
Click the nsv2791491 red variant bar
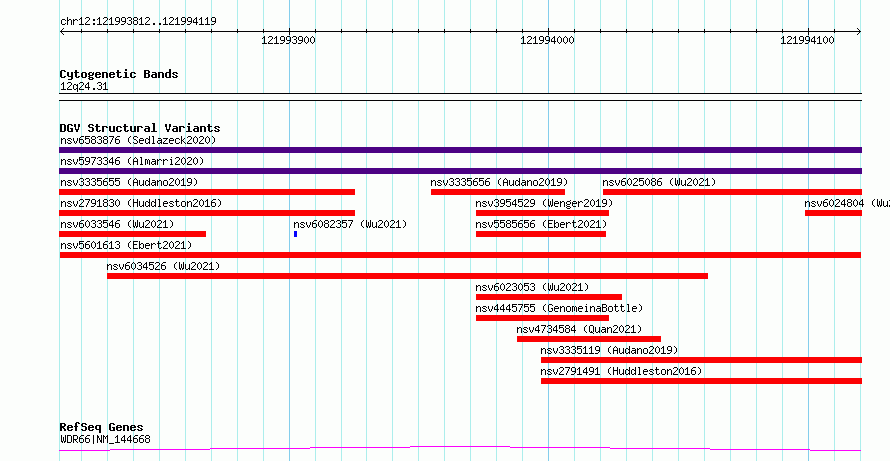[x=702, y=381]
